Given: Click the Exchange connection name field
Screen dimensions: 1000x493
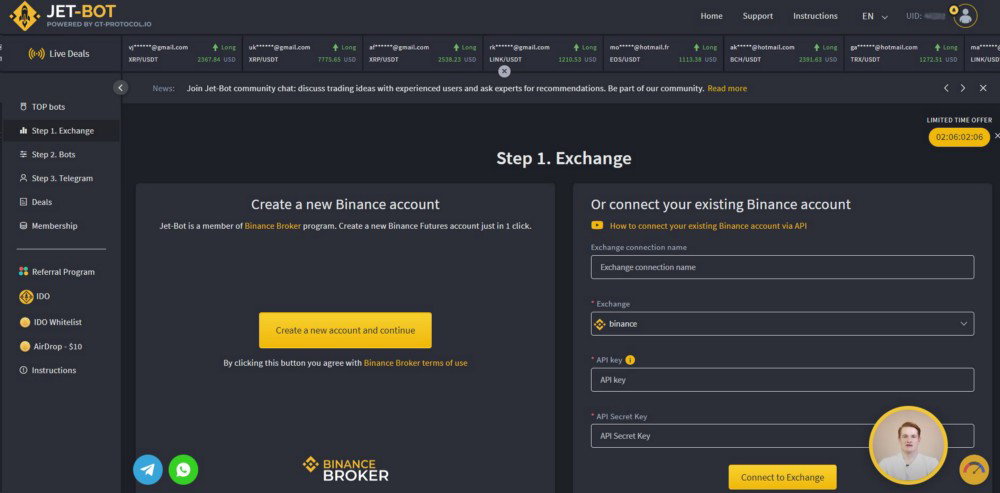Looking at the screenshot, I should [783, 267].
